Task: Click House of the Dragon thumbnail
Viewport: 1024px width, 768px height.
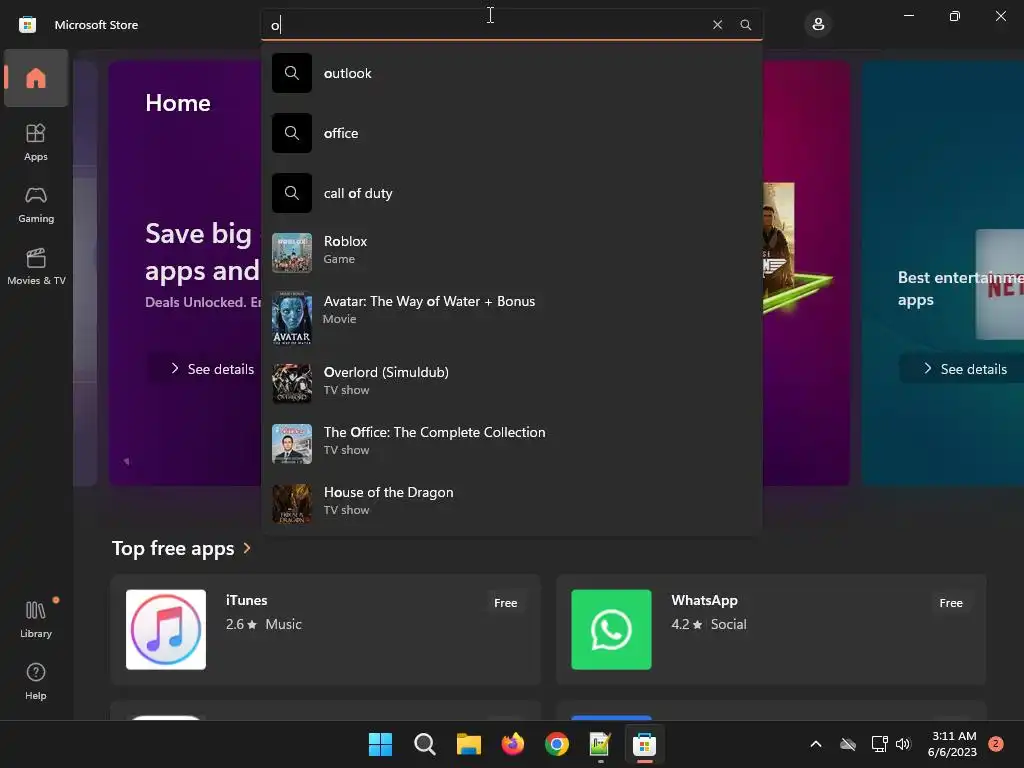Action: pos(292,504)
